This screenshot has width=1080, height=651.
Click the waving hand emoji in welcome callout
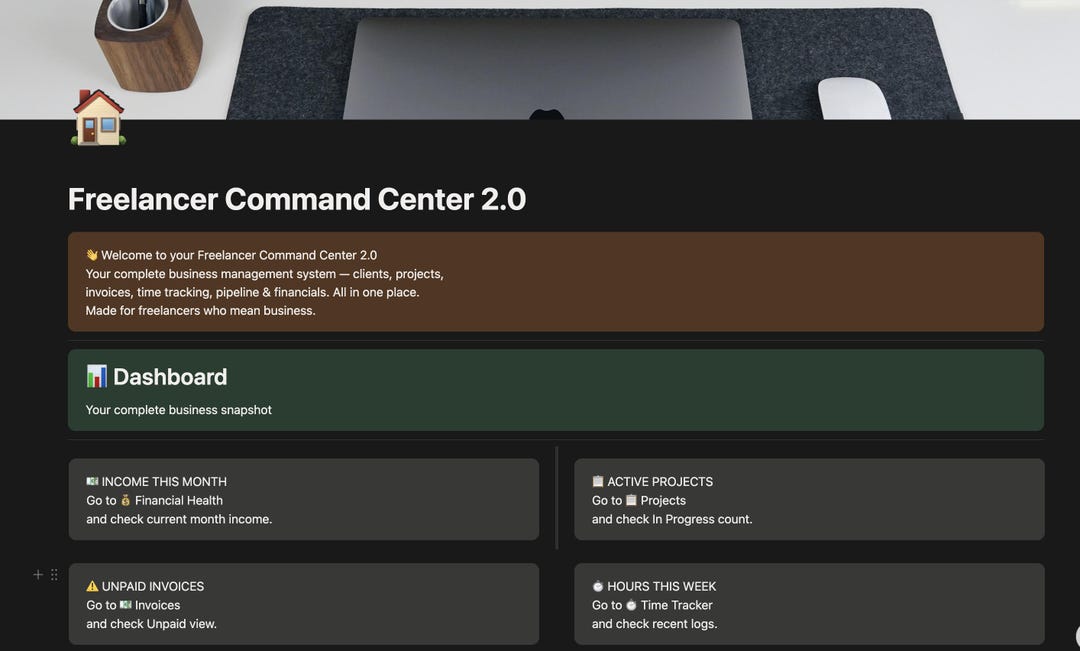tap(92, 255)
